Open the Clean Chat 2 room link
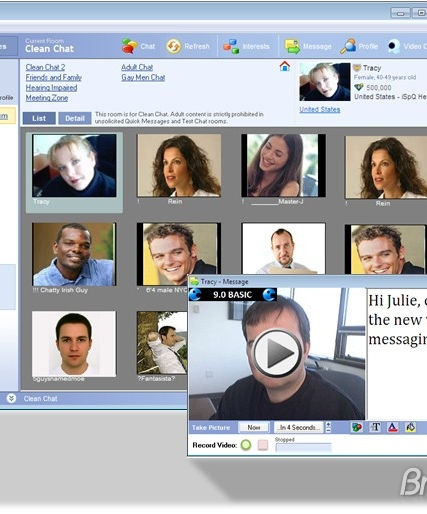The height and width of the screenshot is (514, 427). (x=45, y=67)
